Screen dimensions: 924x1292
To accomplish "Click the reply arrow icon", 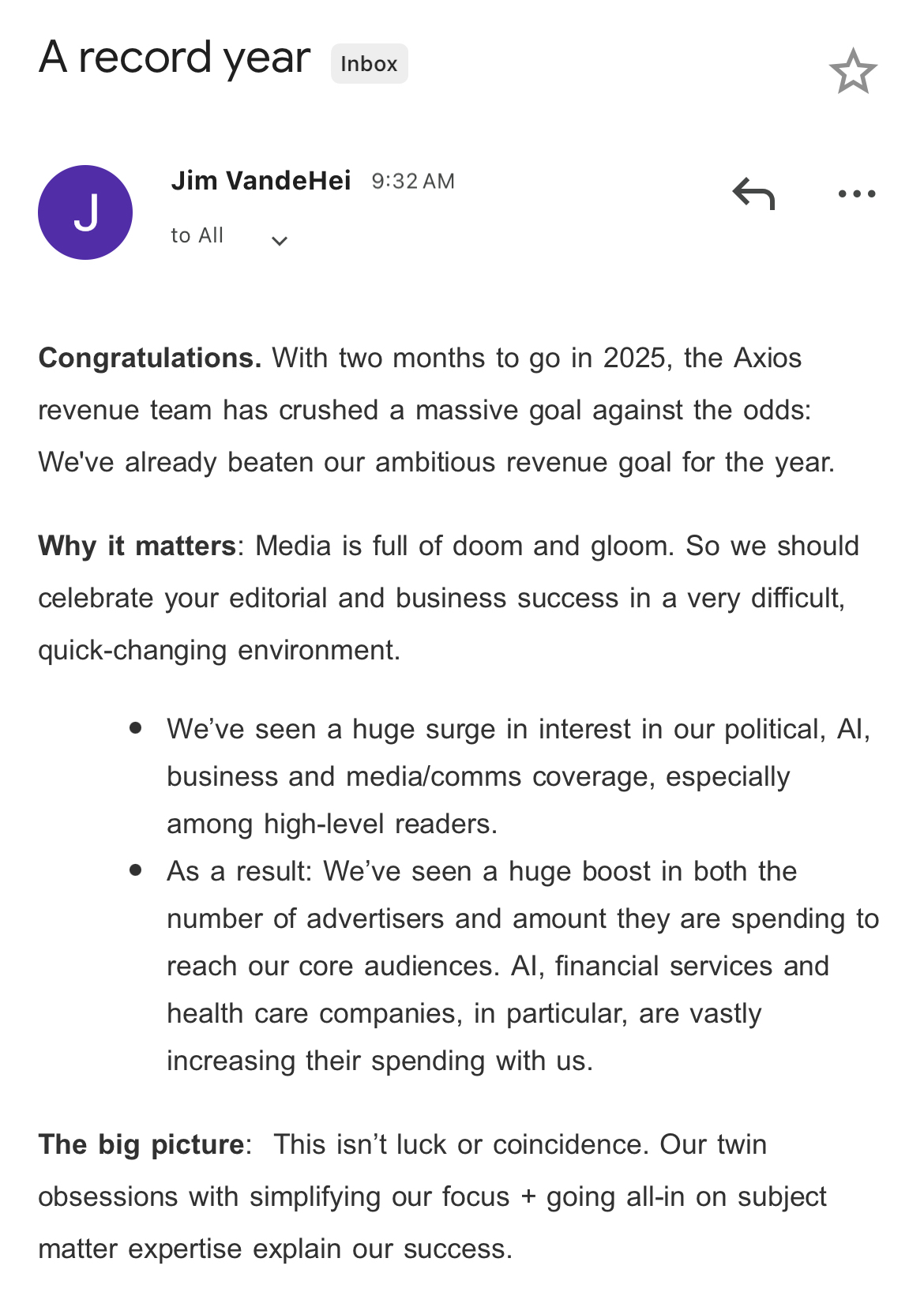I will (753, 193).
